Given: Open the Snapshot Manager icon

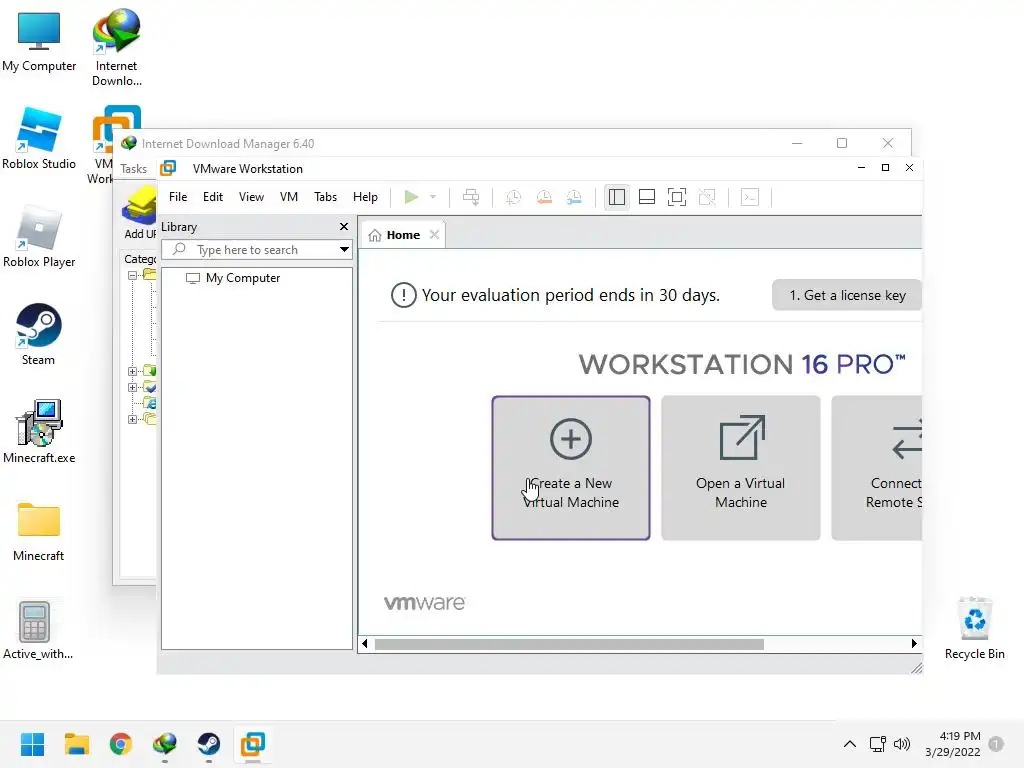Looking at the screenshot, I should (x=574, y=197).
